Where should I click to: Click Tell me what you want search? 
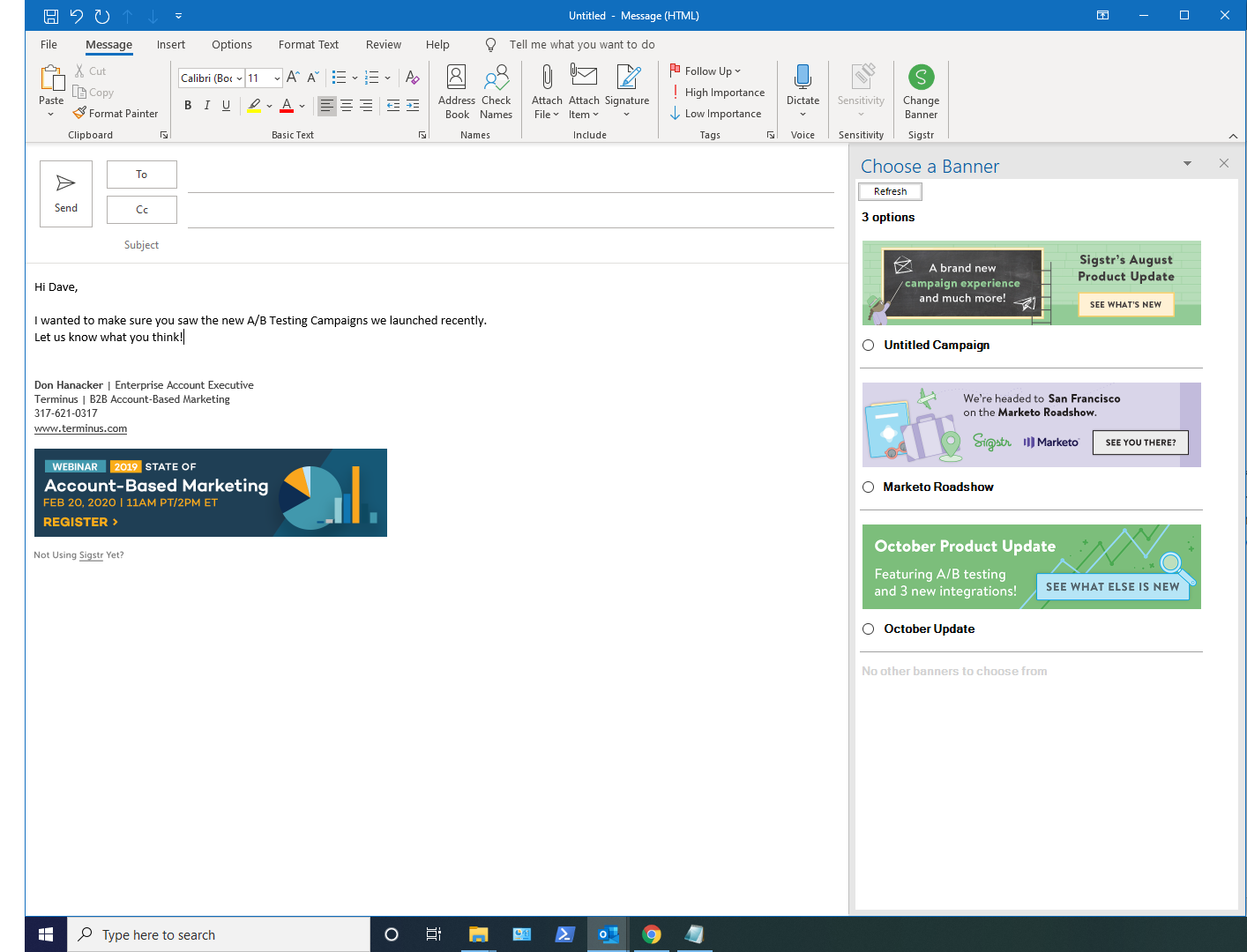tap(582, 45)
